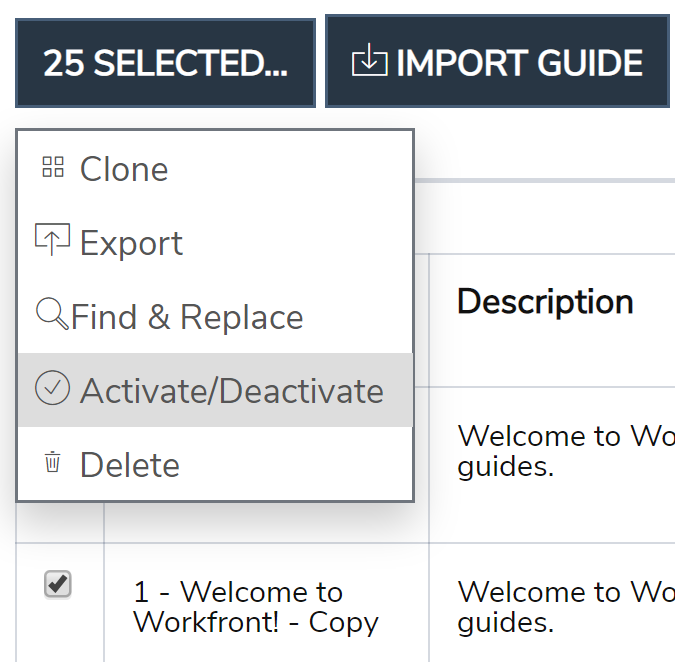Click the first row's description text
This screenshot has width=675, height=662.
tap(566, 451)
